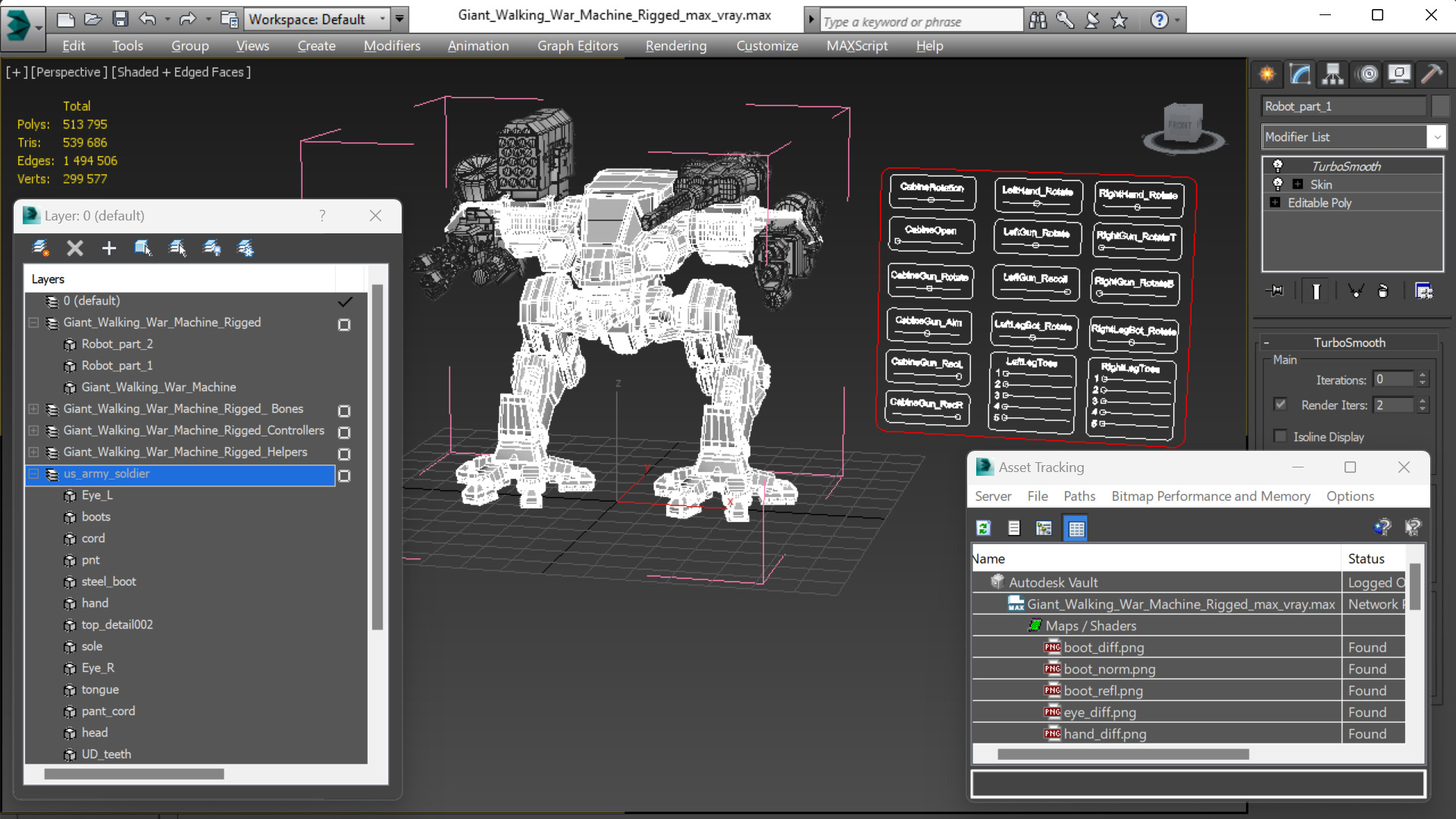The image size is (1456, 819).
Task: Toggle Giant_Walking_War_Machine_Rigged_ Bones layer box
Action: (344, 411)
